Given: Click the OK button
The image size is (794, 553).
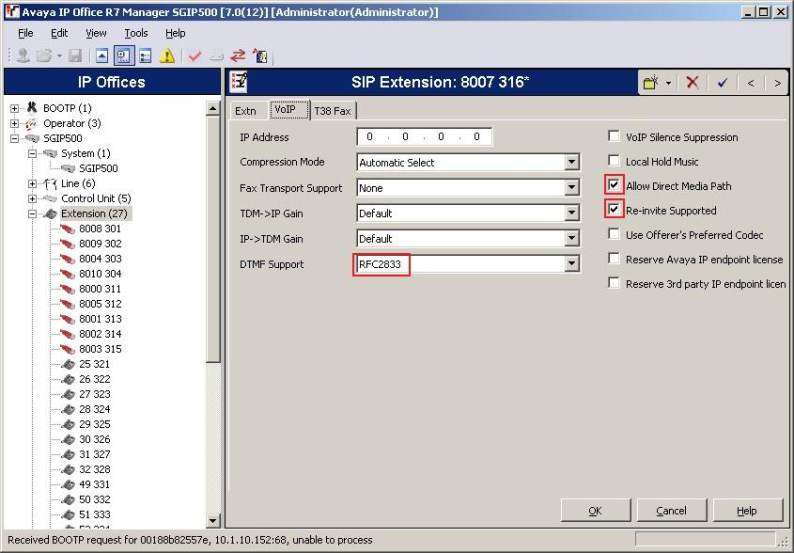Looking at the screenshot, I should (x=595, y=511).
